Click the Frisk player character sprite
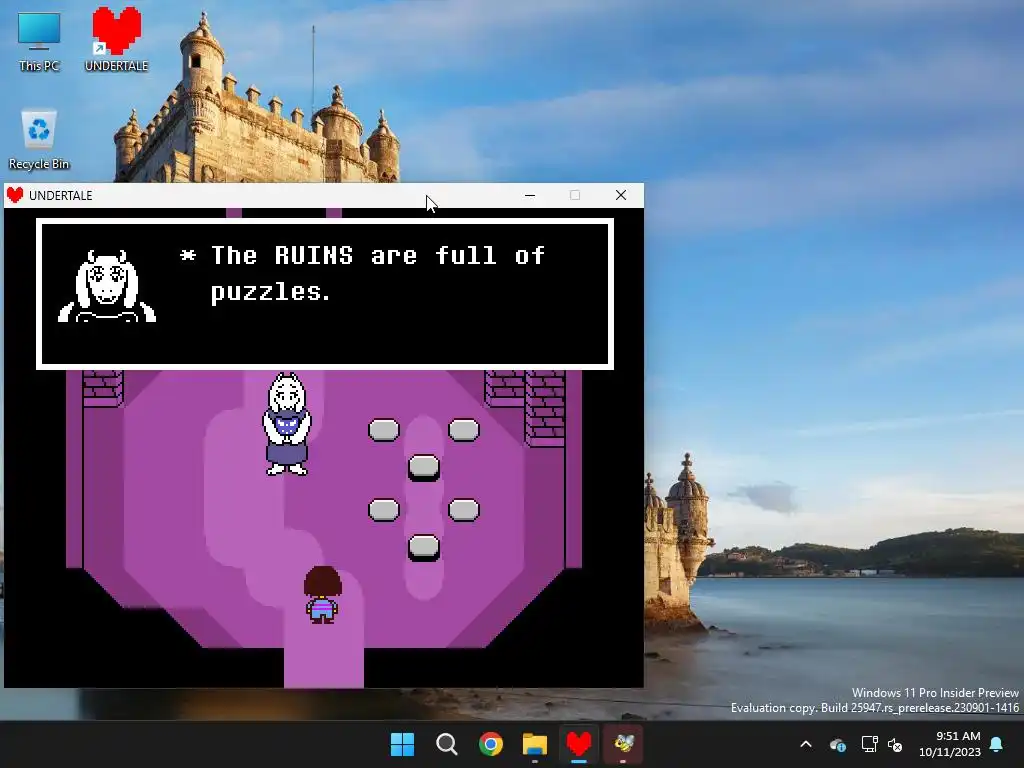1024x768 pixels. pos(323,594)
